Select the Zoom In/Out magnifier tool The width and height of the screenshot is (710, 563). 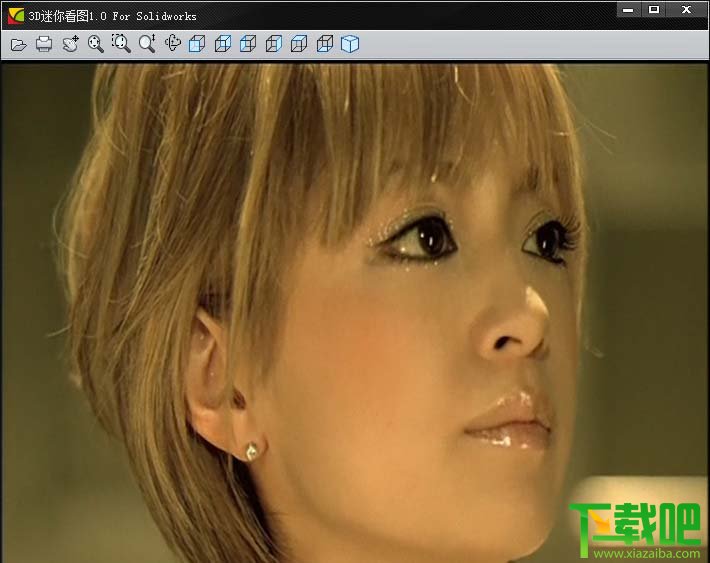(x=147, y=43)
